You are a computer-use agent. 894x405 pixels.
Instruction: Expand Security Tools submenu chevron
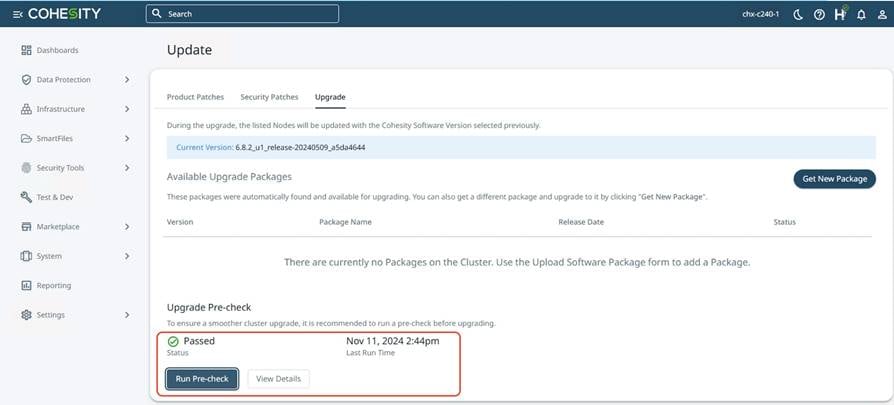click(127, 168)
